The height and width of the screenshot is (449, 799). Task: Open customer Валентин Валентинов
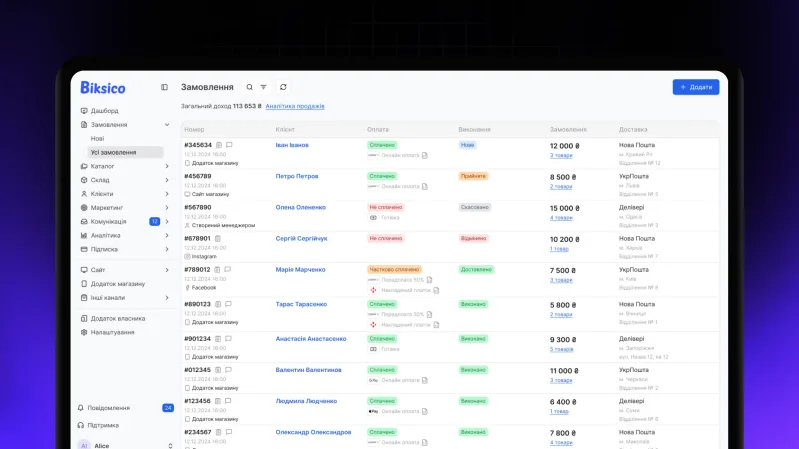(309, 370)
